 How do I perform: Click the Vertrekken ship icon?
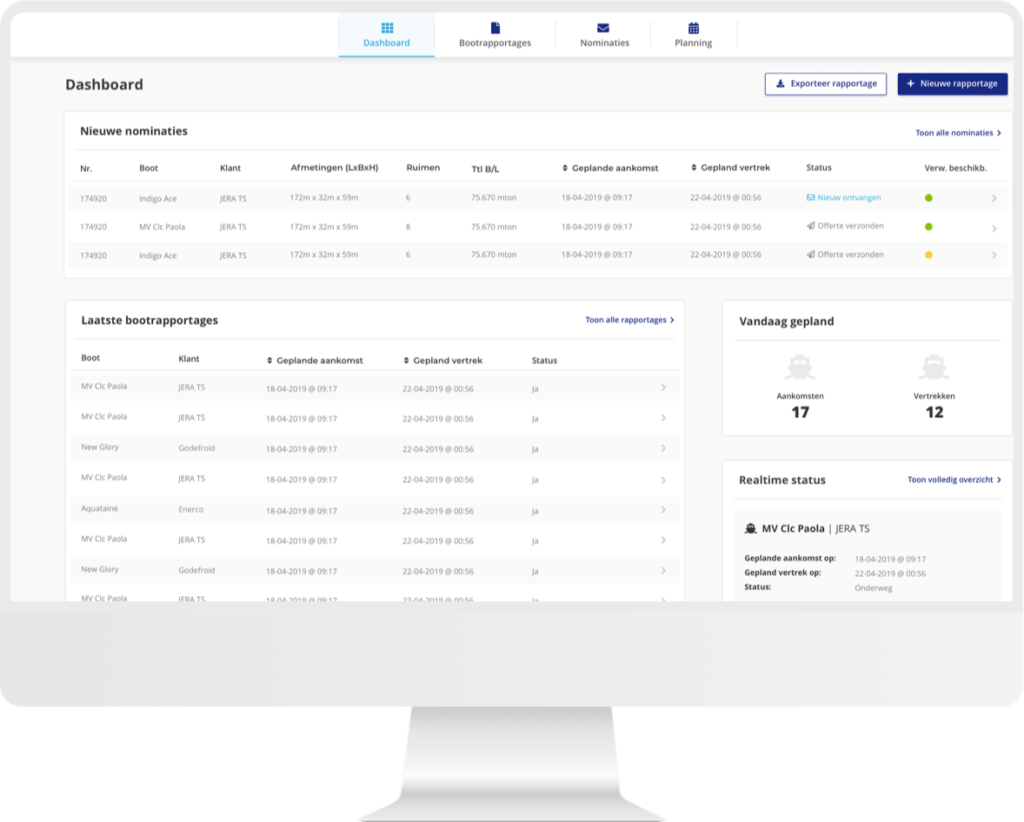pyautogui.click(x=934, y=368)
